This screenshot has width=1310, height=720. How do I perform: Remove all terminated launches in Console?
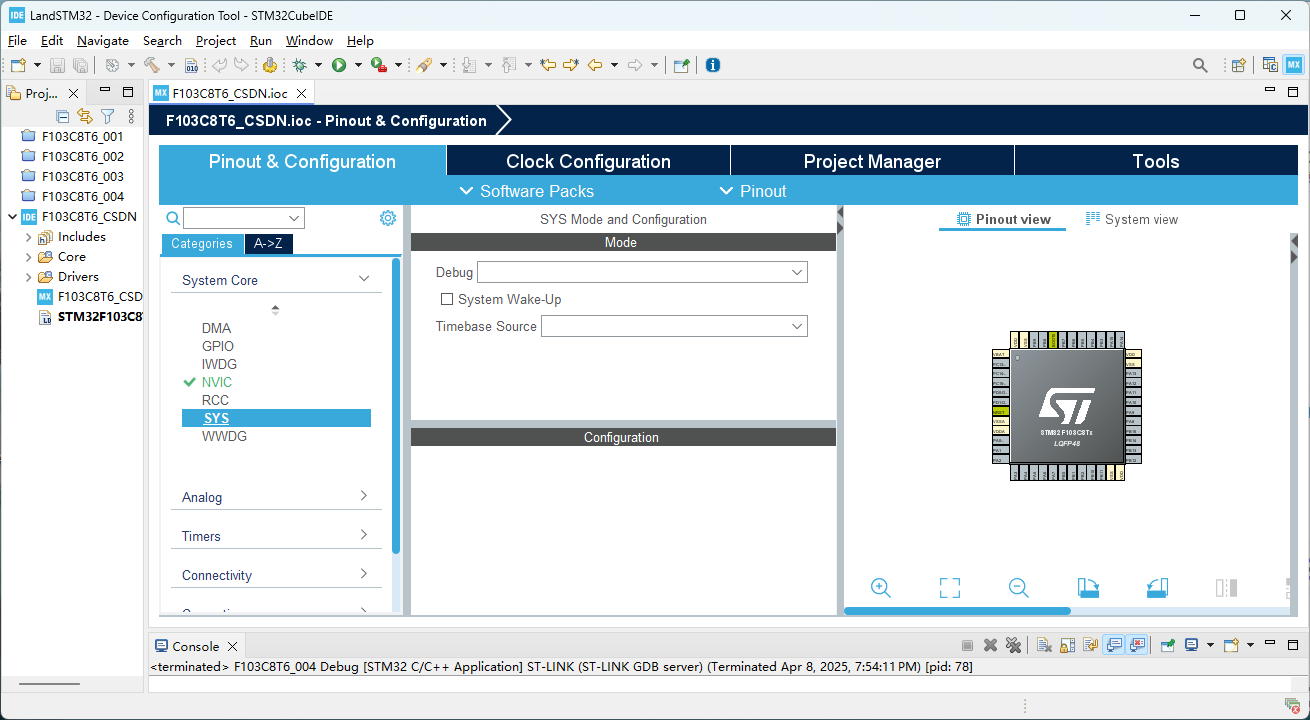[x=1013, y=645]
